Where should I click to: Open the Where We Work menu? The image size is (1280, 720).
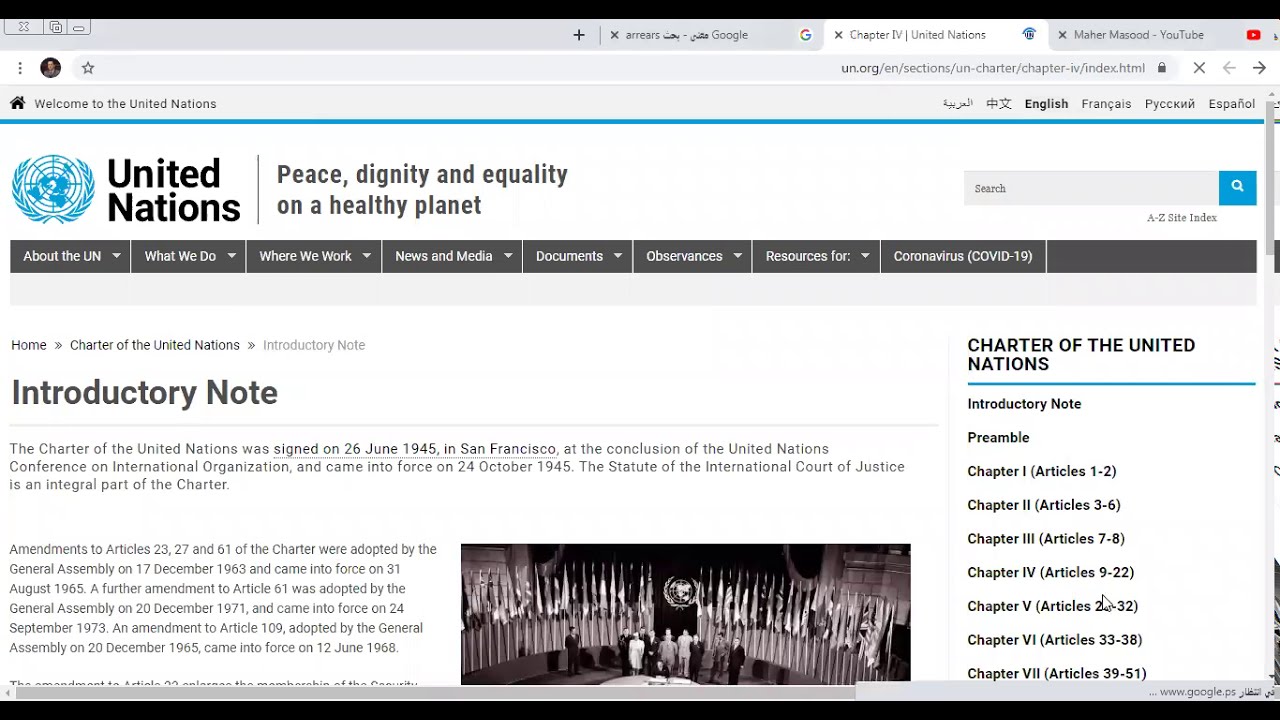305,256
